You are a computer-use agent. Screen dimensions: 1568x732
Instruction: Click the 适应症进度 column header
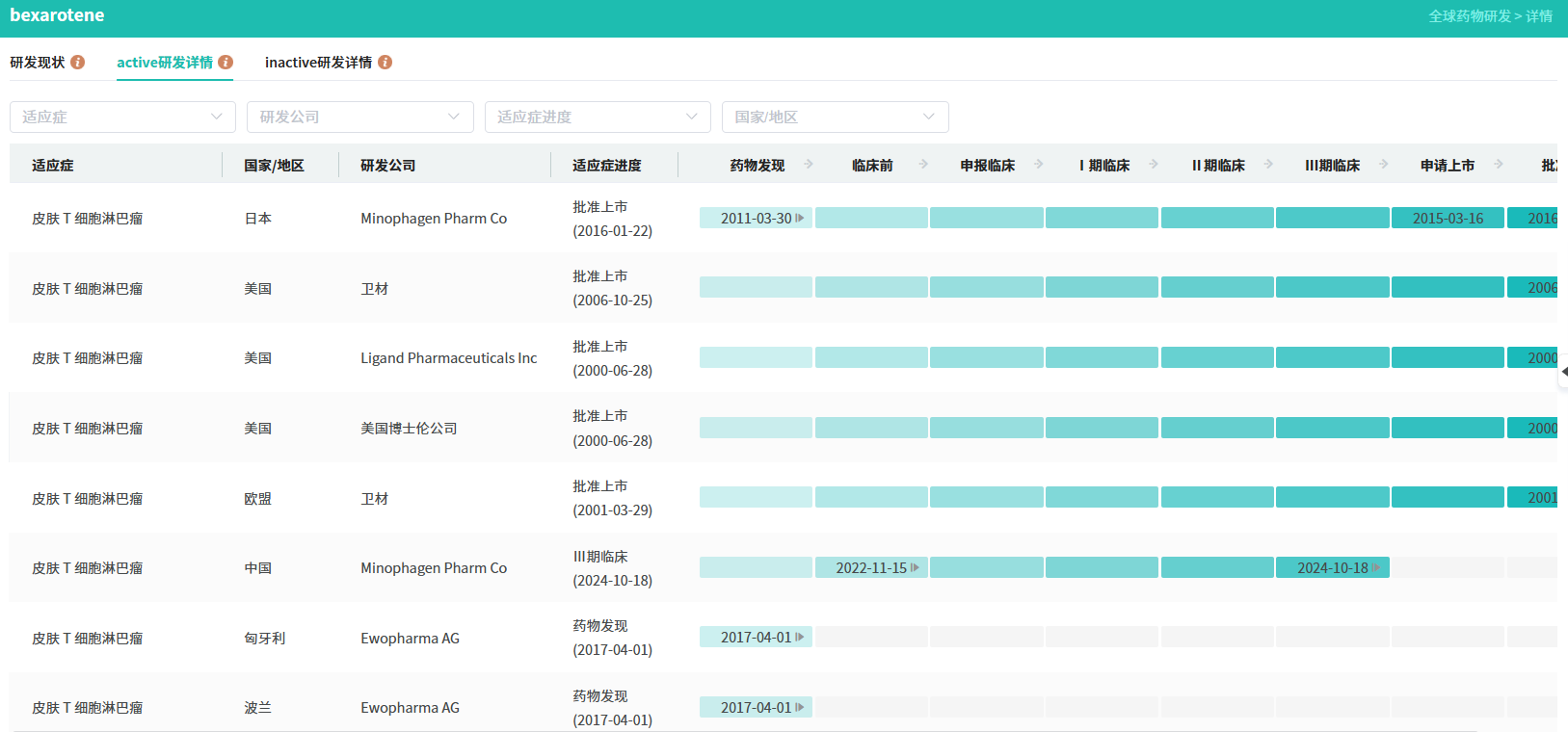point(606,166)
